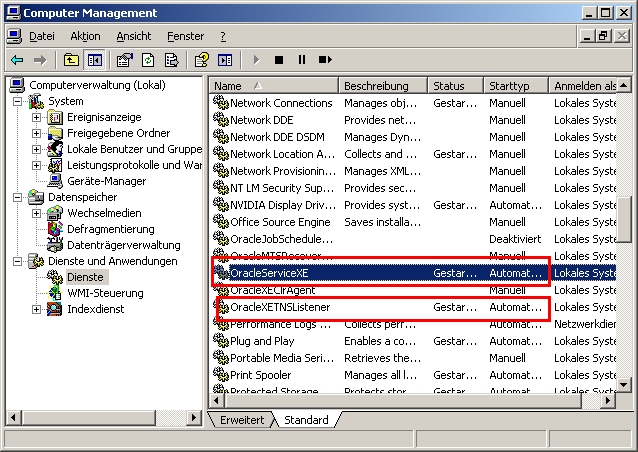
Task: Click the Geräte-Manager icon
Action: tap(55, 181)
